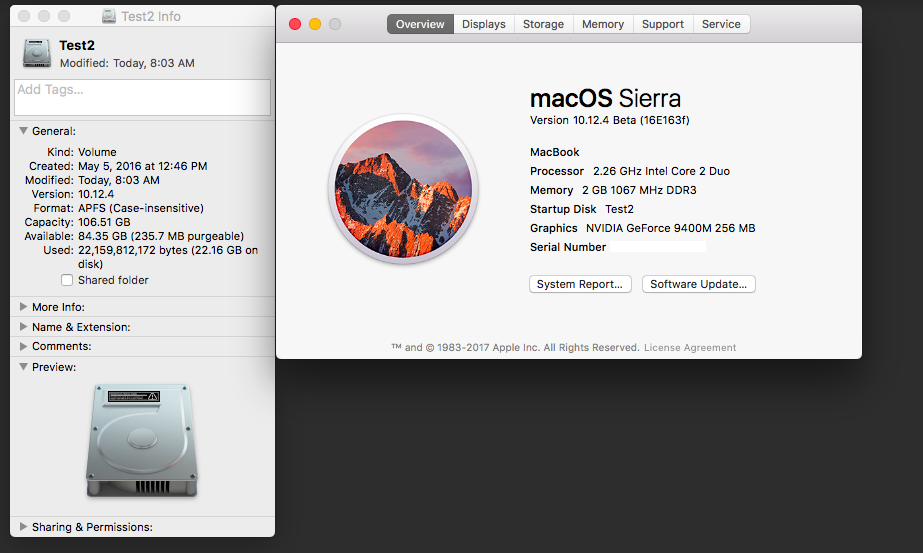Click the macOS Sierra heading
923x553 pixels.
[x=605, y=98]
